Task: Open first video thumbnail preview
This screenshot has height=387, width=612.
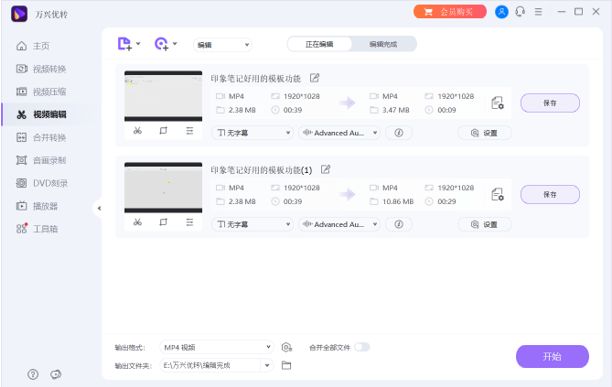Action: tap(163, 96)
